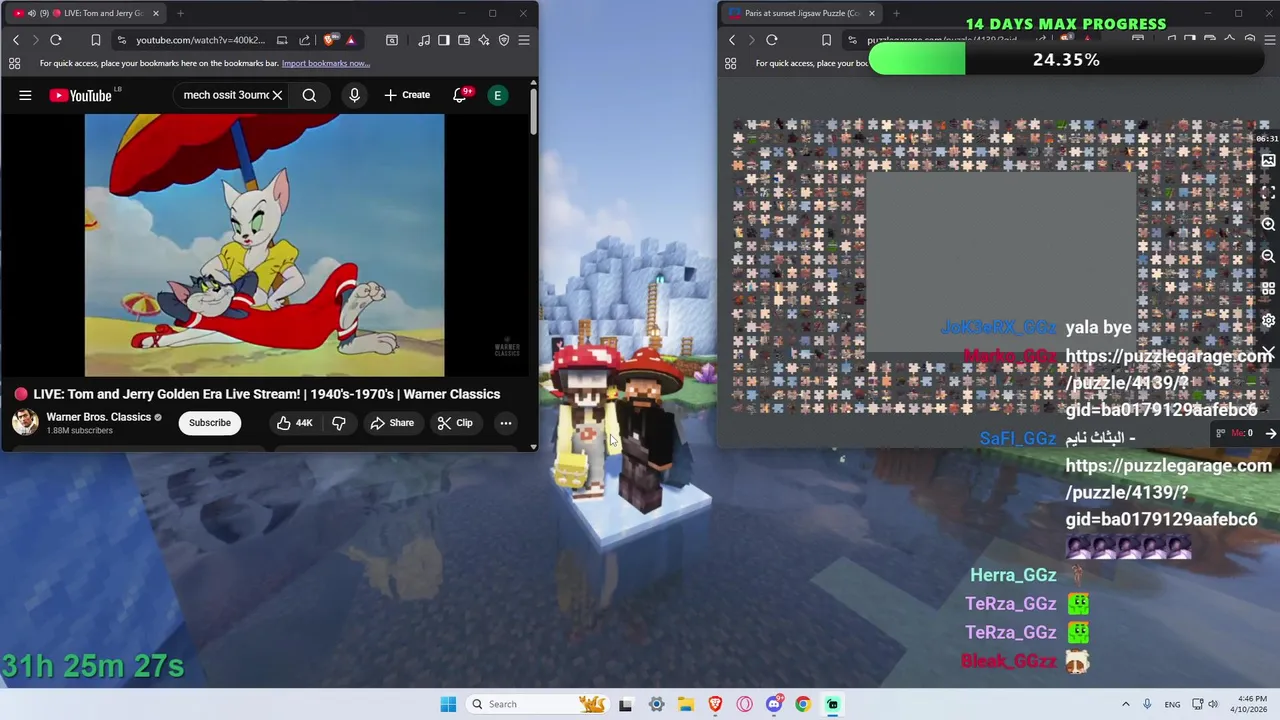The image size is (1280, 720).
Task: Toggle puzzle fullscreen mode
Action: [1268, 192]
